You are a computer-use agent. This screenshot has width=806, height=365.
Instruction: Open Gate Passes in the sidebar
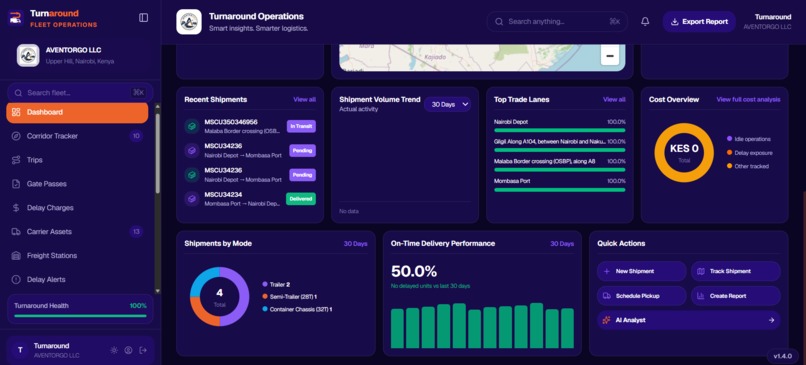point(77,184)
